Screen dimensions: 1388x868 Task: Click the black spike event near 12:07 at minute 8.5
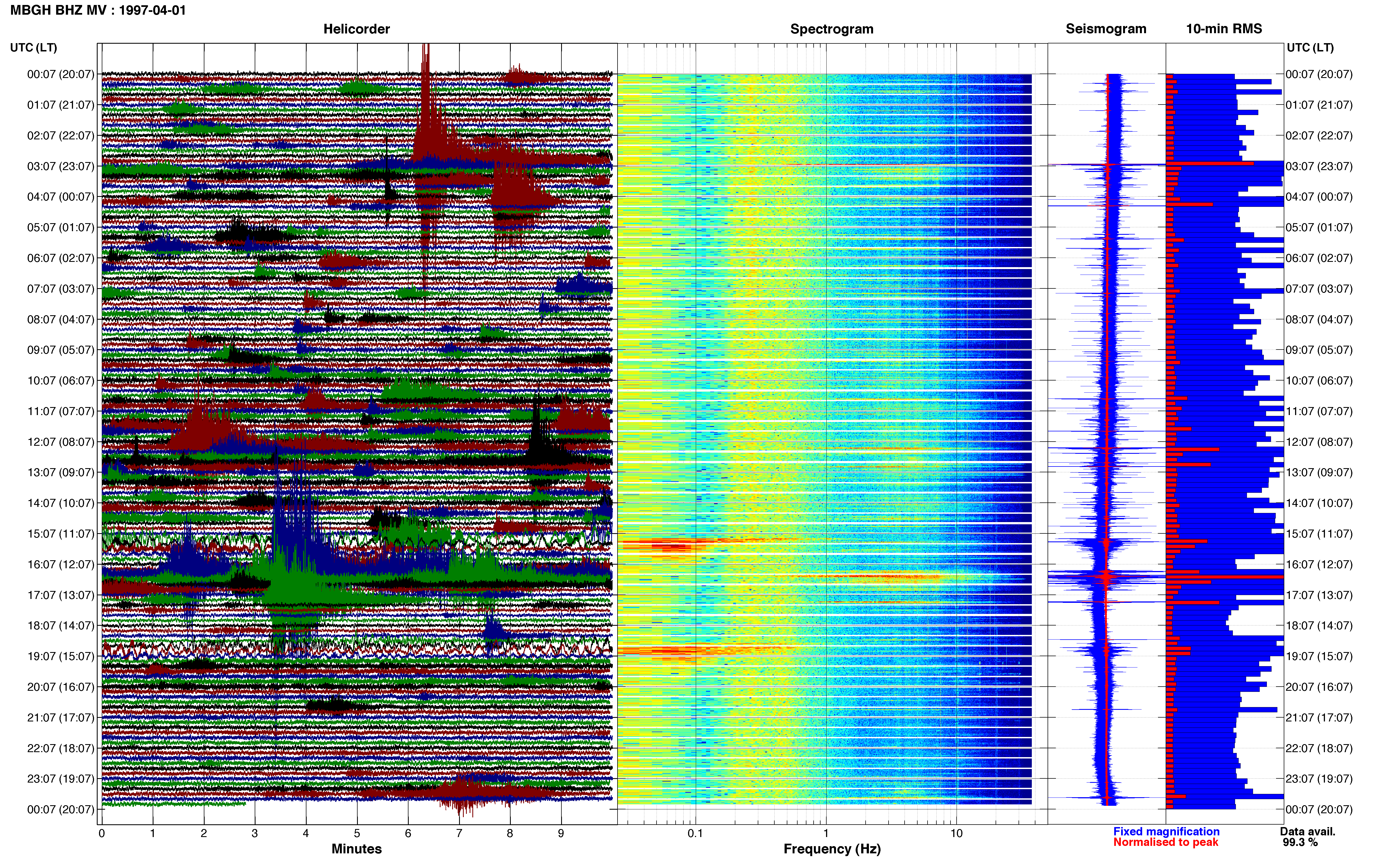[x=537, y=436]
